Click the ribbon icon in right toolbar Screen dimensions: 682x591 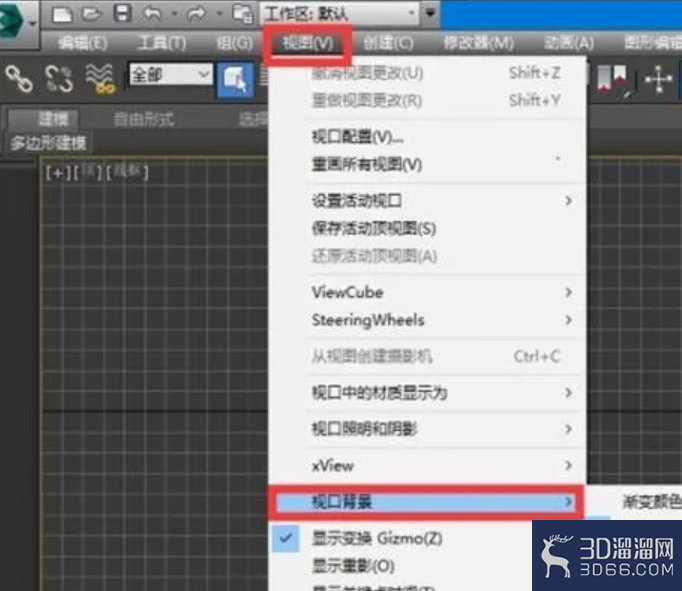click(x=612, y=80)
